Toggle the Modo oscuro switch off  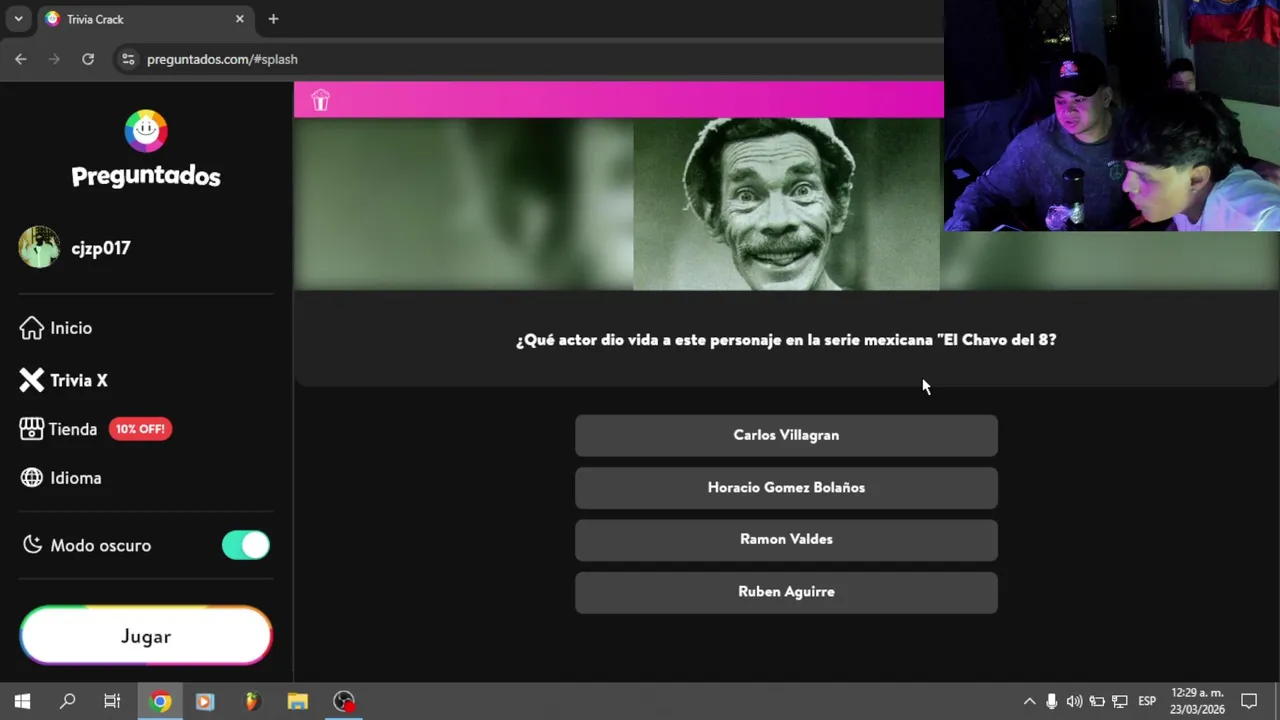click(x=246, y=545)
